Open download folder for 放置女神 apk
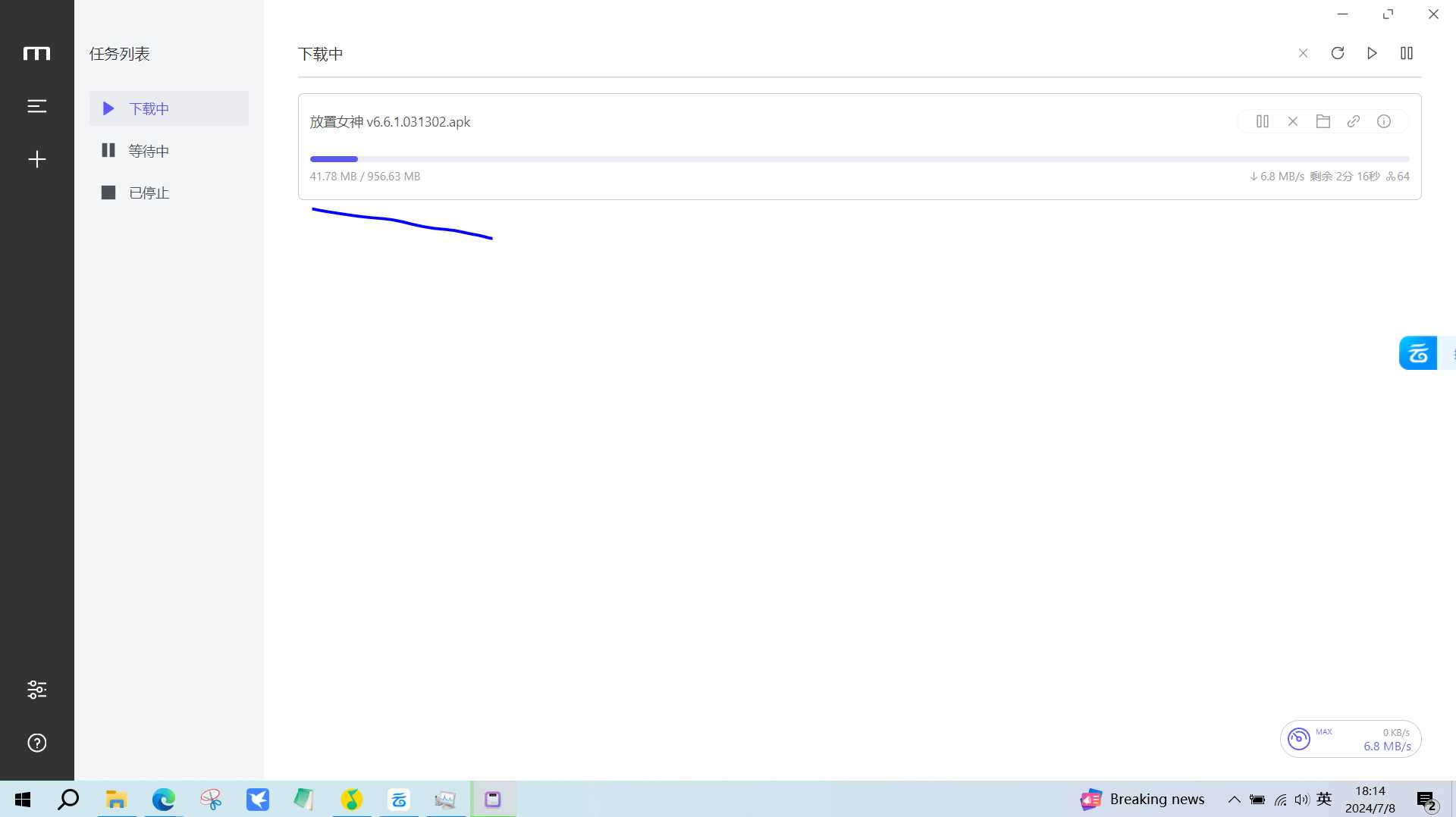This screenshot has width=1456, height=817. pyautogui.click(x=1323, y=121)
